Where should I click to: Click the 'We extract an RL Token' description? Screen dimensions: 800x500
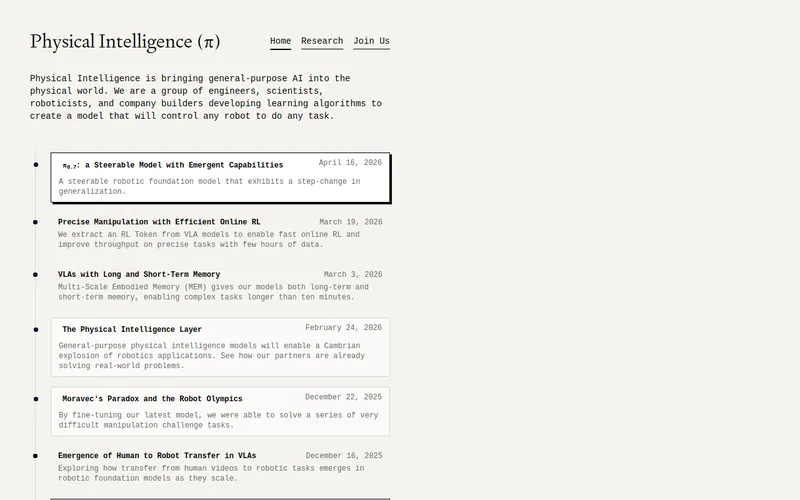click(x=209, y=239)
